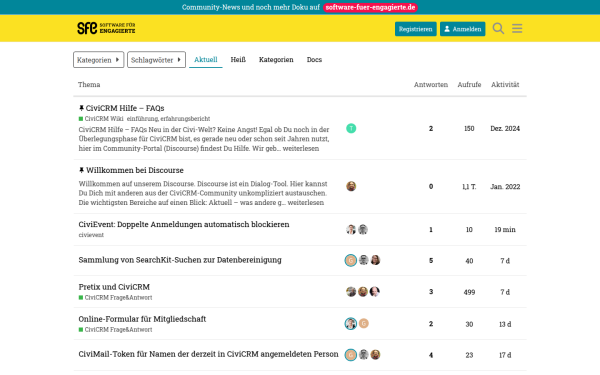Open topic CiviMail-Token für Namen
This screenshot has height=375, width=600.
click(x=209, y=354)
